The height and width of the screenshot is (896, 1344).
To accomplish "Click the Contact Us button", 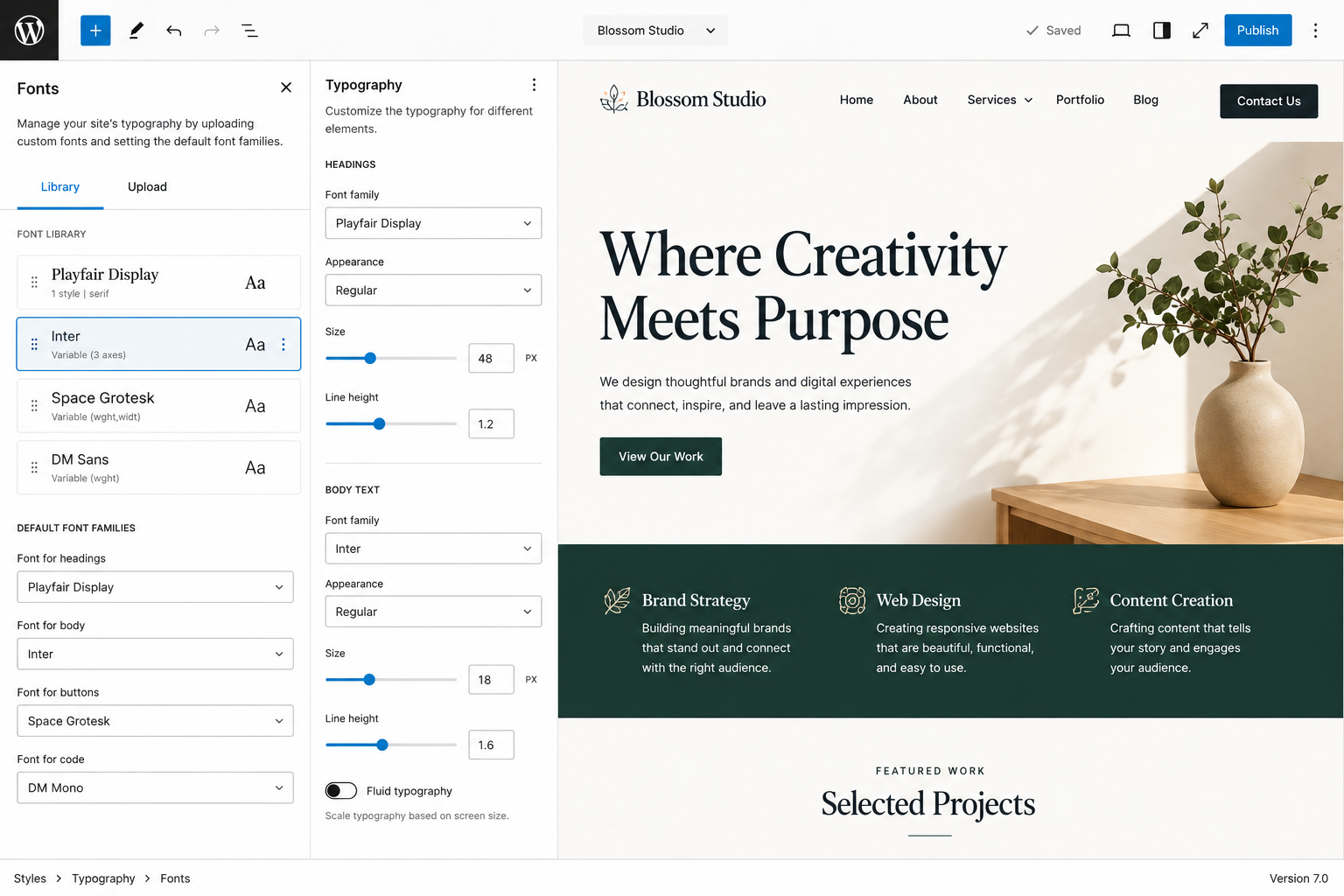I will [1269, 101].
